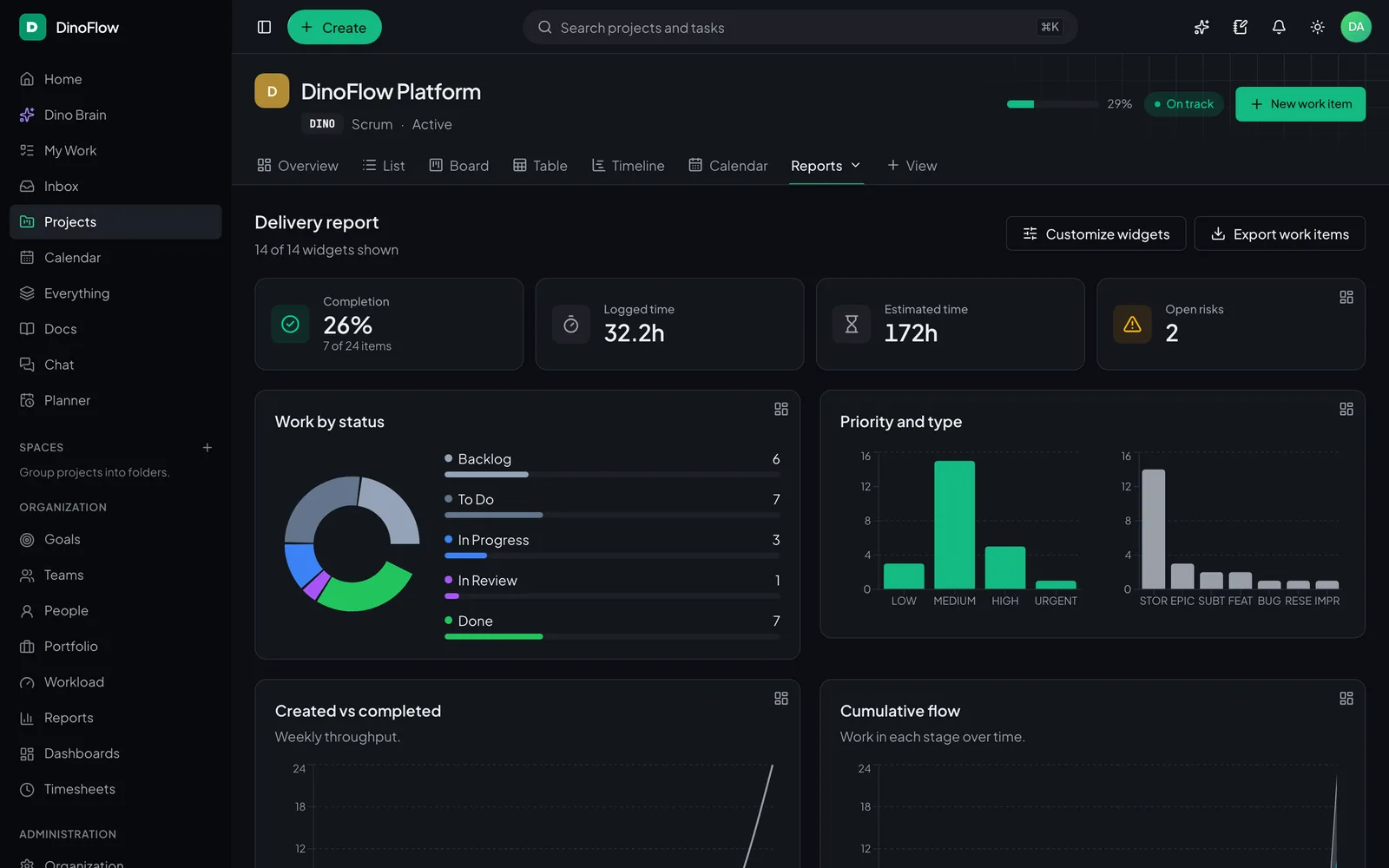Viewport: 1389px width, 868px height.
Task: Open the AI sparkle icon in the top bar
Action: pyautogui.click(x=1201, y=27)
